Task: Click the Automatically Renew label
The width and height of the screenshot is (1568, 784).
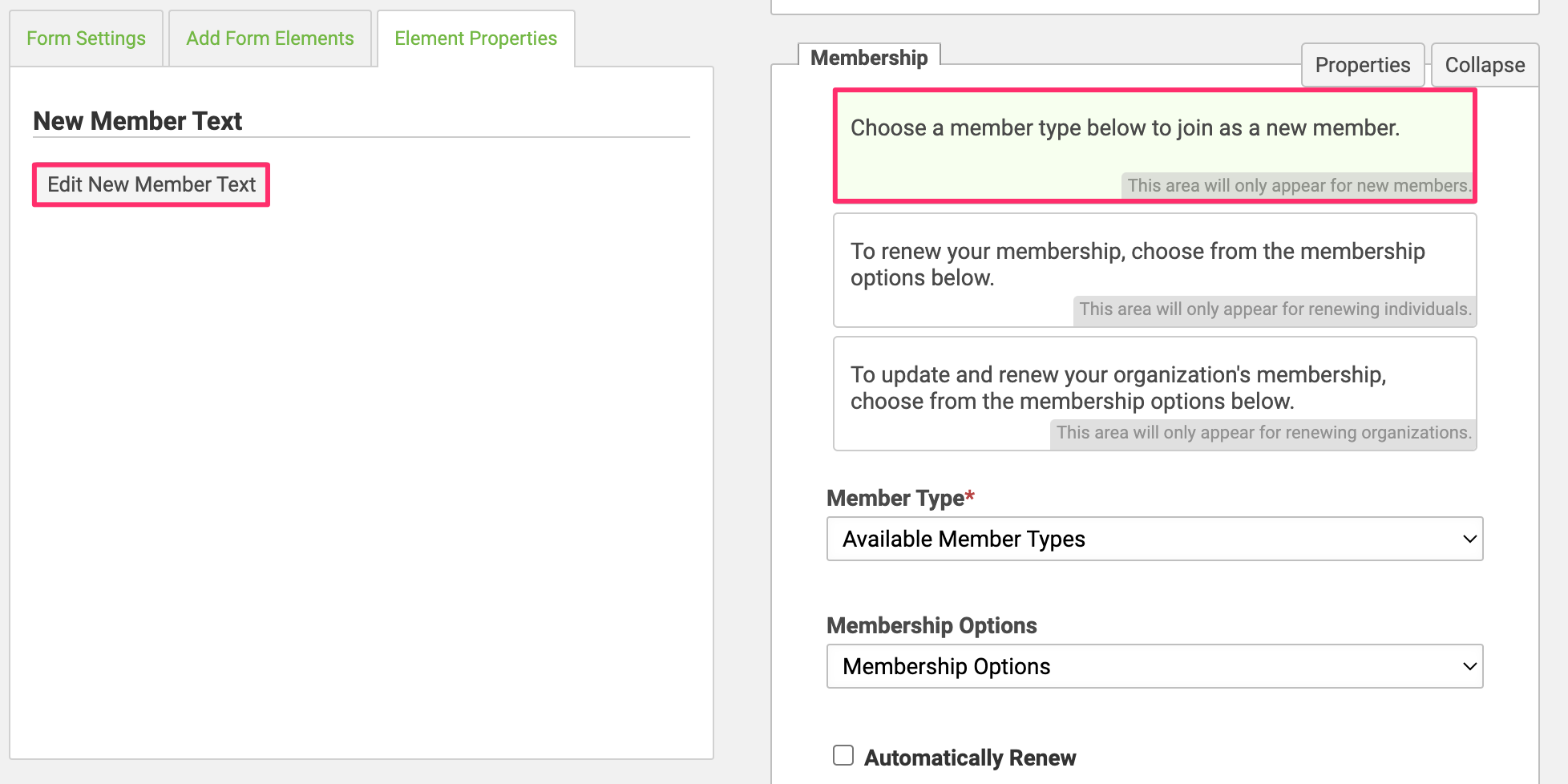Action: tap(970, 758)
